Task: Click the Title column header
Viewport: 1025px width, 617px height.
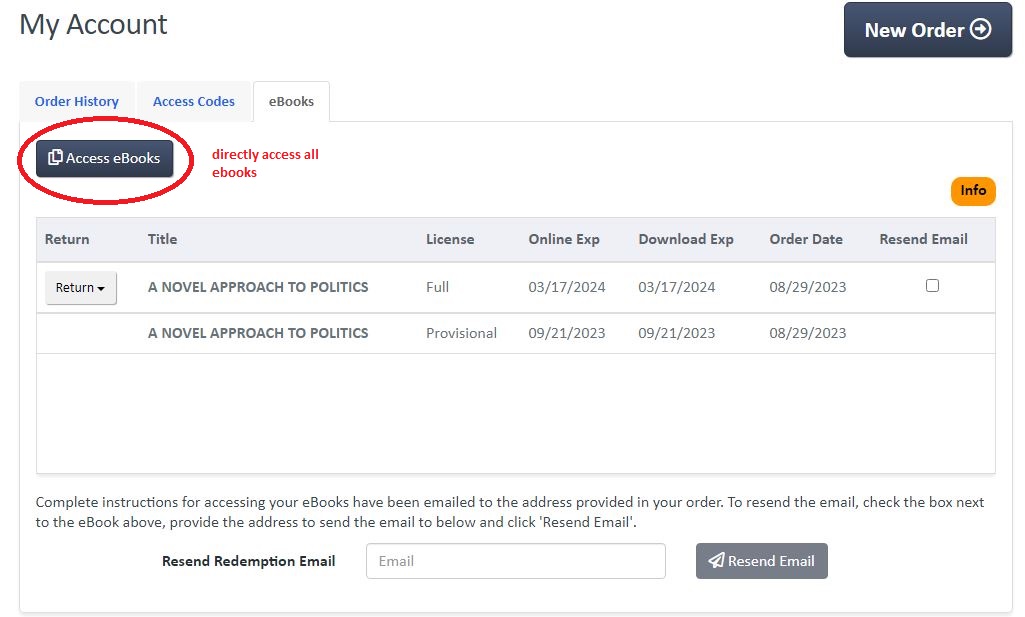Action: click(162, 239)
